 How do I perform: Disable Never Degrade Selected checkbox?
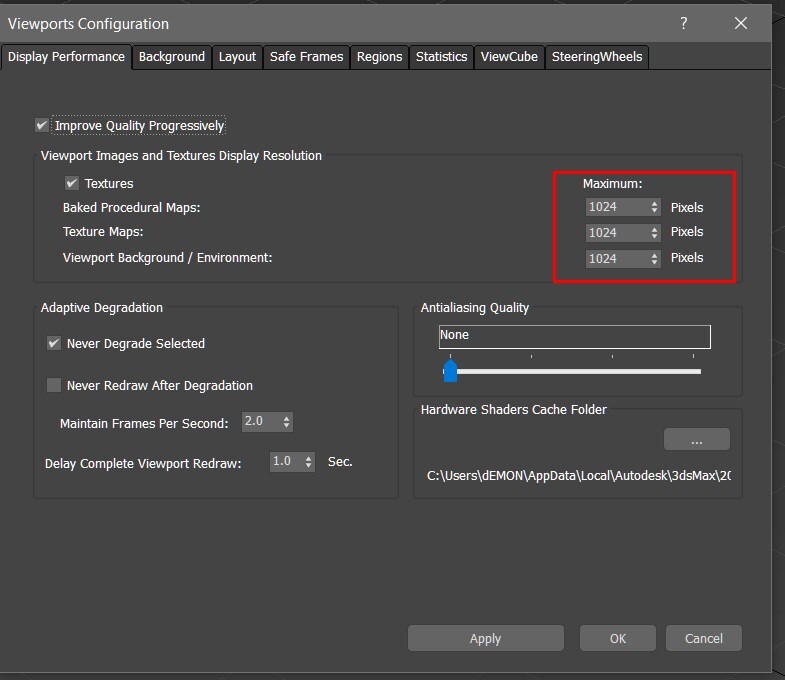pyautogui.click(x=54, y=344)
